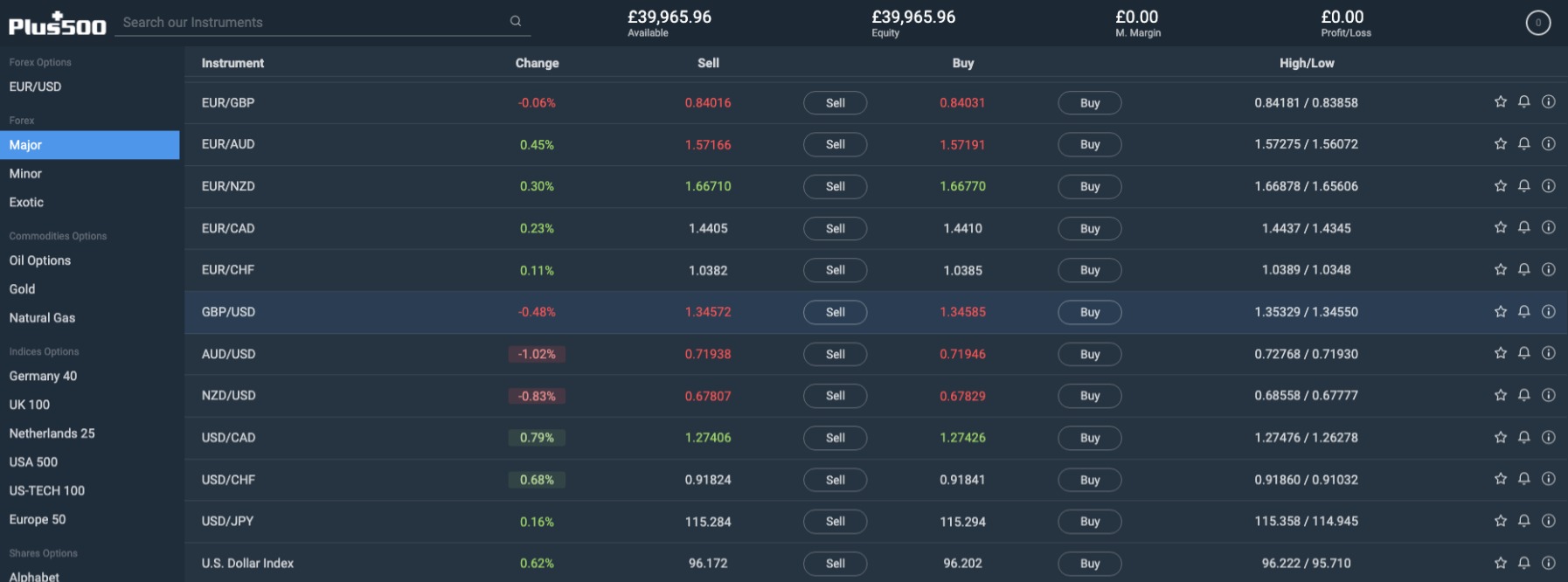Buy GBP/USD button
This screenshot has width=1568, height=582.
[x=1090, y=313]
